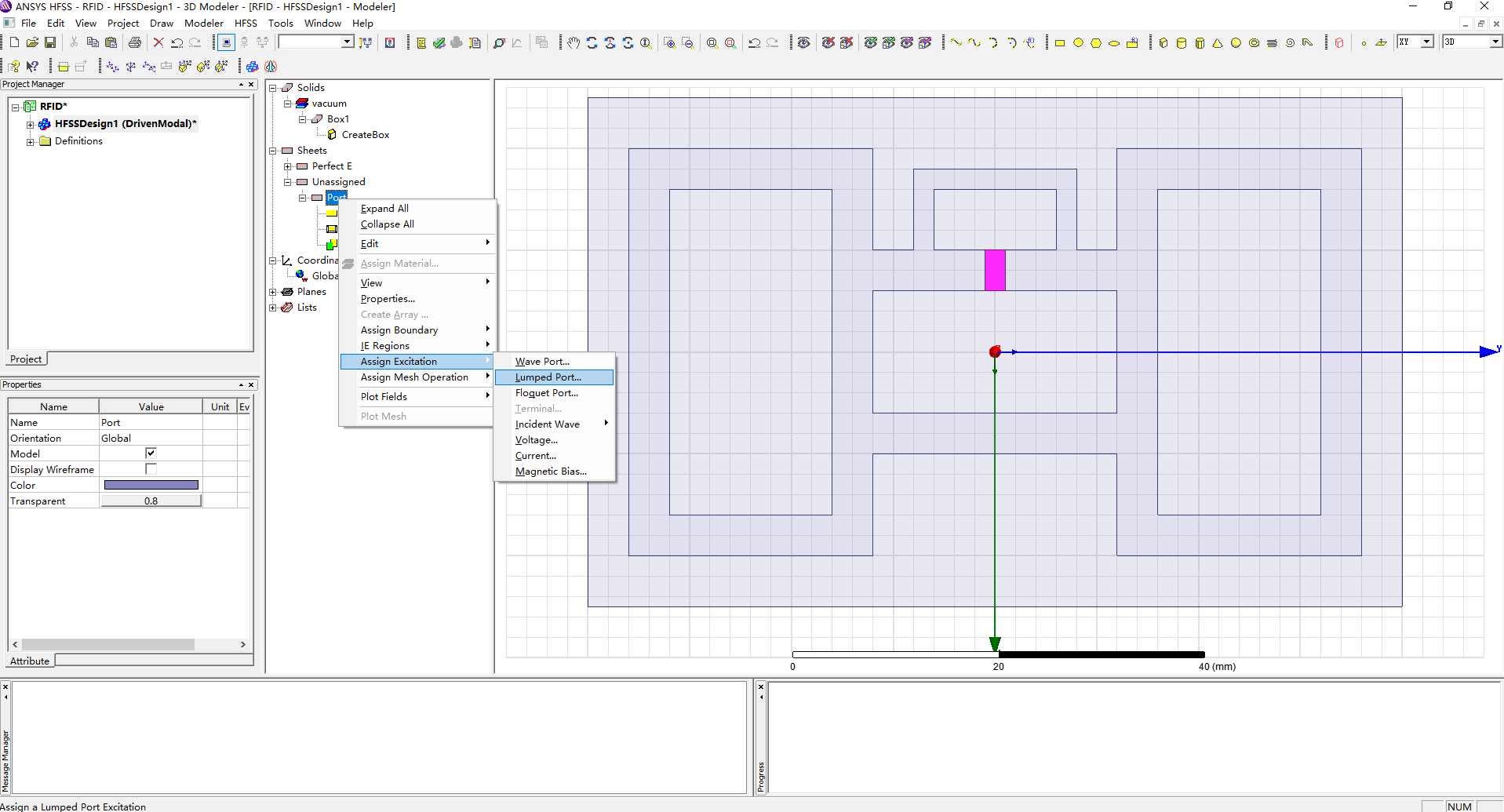Screen dimensions: 1504x812
Task: Expand the Perfect E tree node
Action: tap(288, 166)
